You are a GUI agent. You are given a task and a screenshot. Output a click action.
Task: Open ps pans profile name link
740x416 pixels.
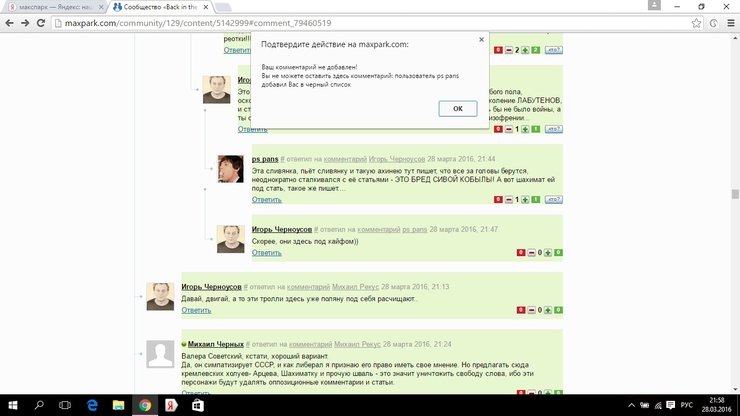coord(265,159)
